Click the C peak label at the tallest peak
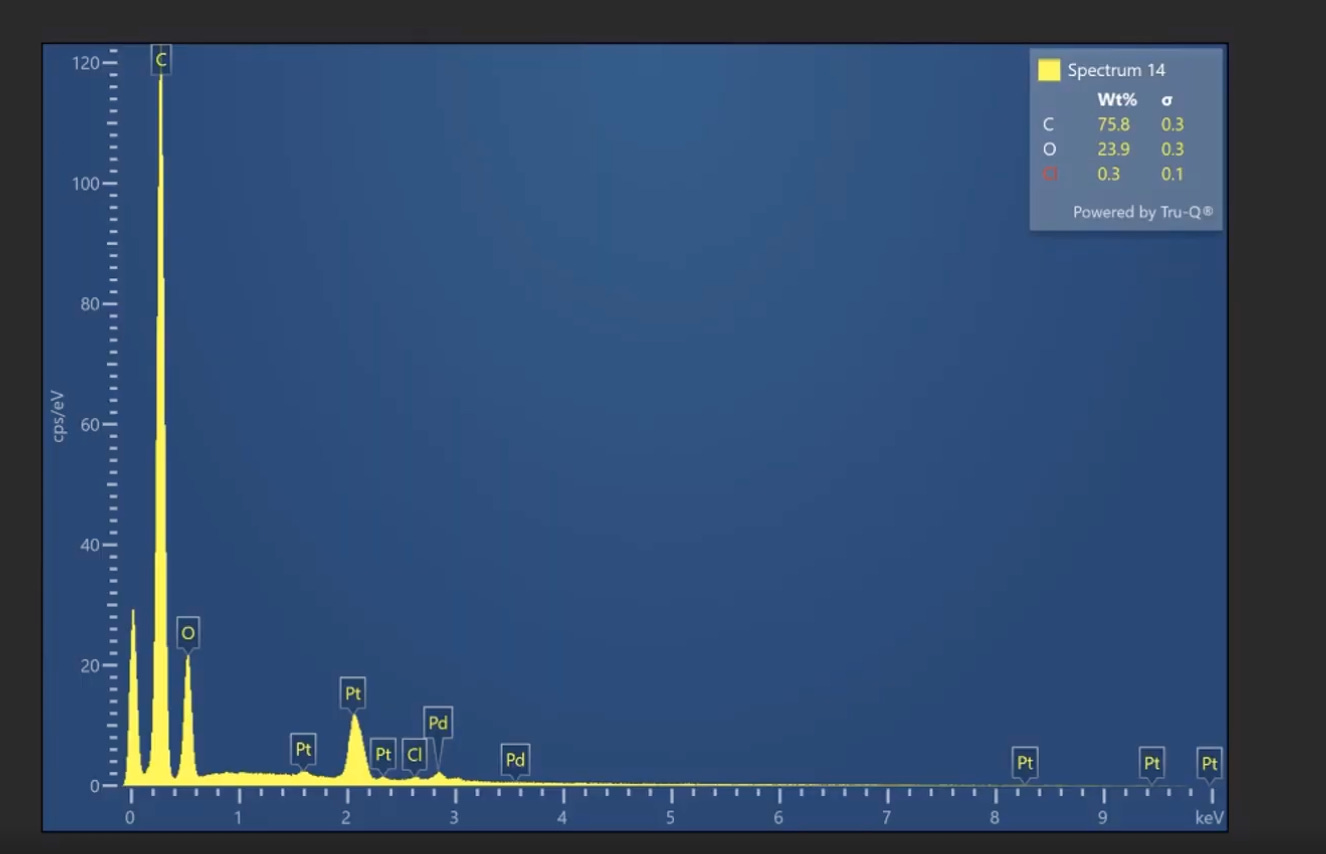The image size is (1326, 854). coord(161,60)
